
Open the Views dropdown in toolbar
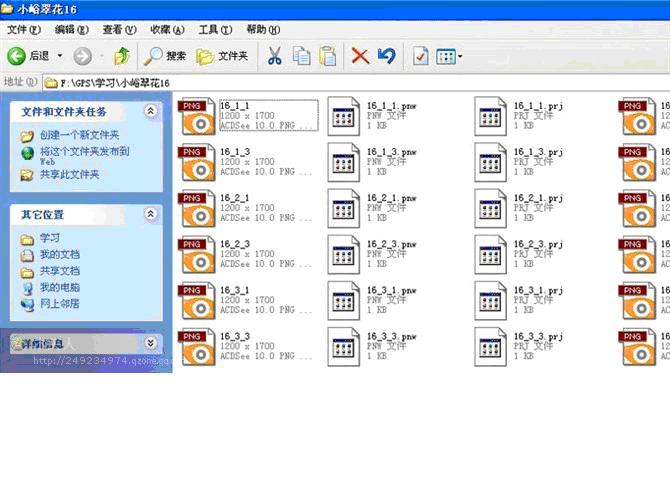(x=449, y=56)
